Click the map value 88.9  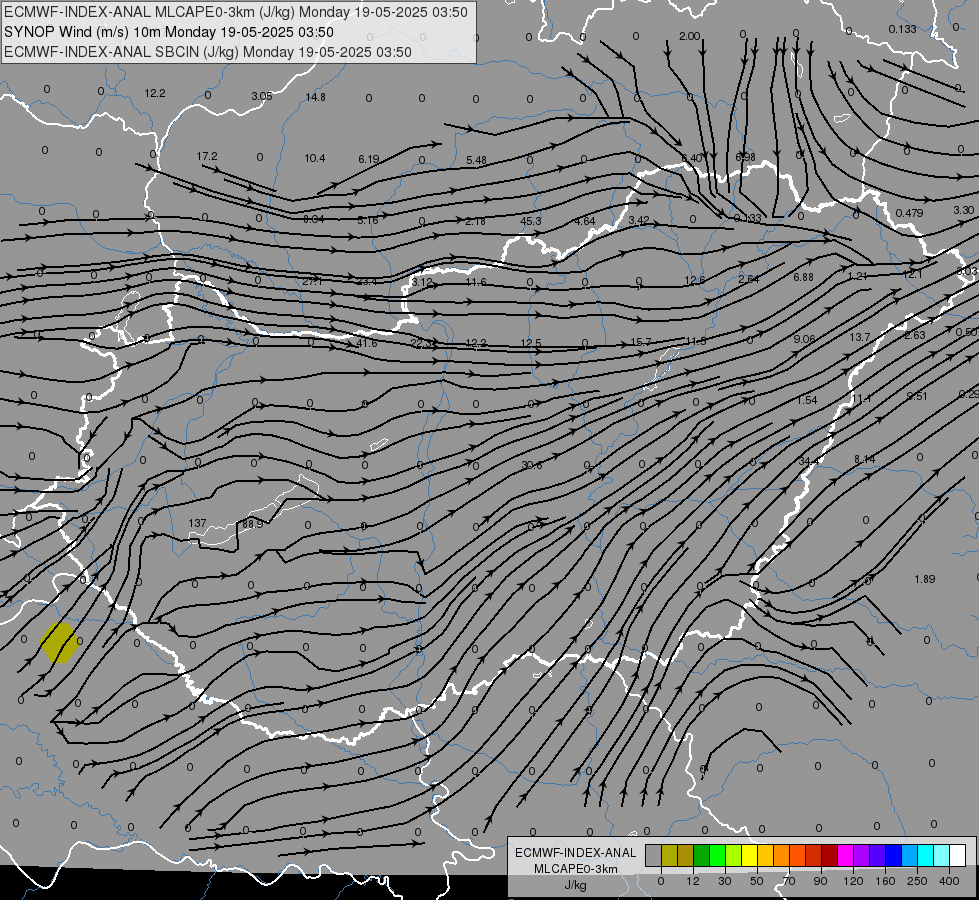coord(252,524)
